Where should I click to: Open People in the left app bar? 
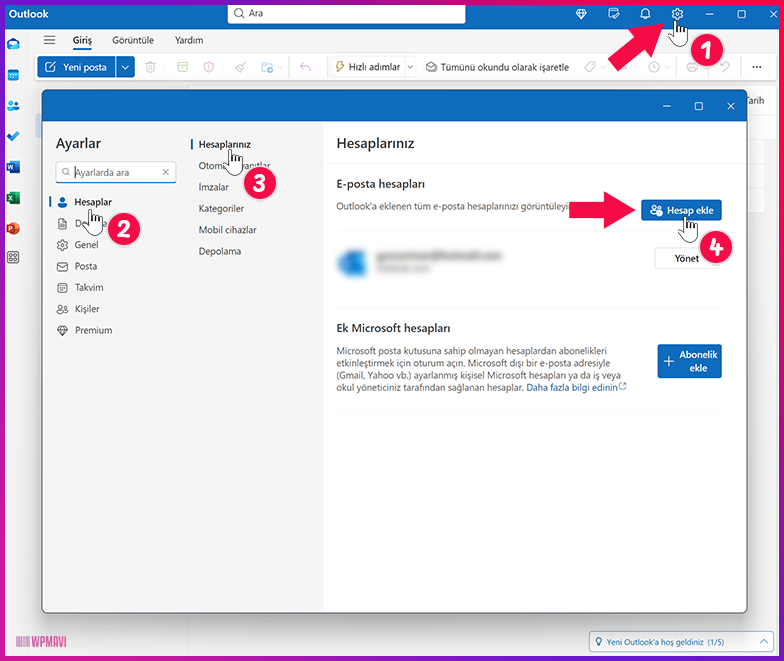click(x=14, y=106)
